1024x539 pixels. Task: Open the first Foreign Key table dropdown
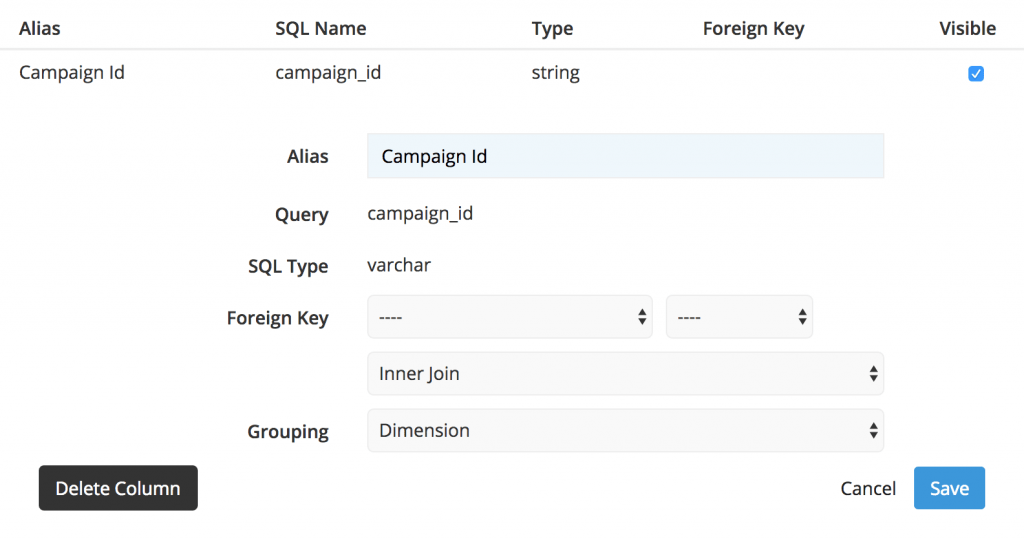pyautogui.click(x=509, y=317)
